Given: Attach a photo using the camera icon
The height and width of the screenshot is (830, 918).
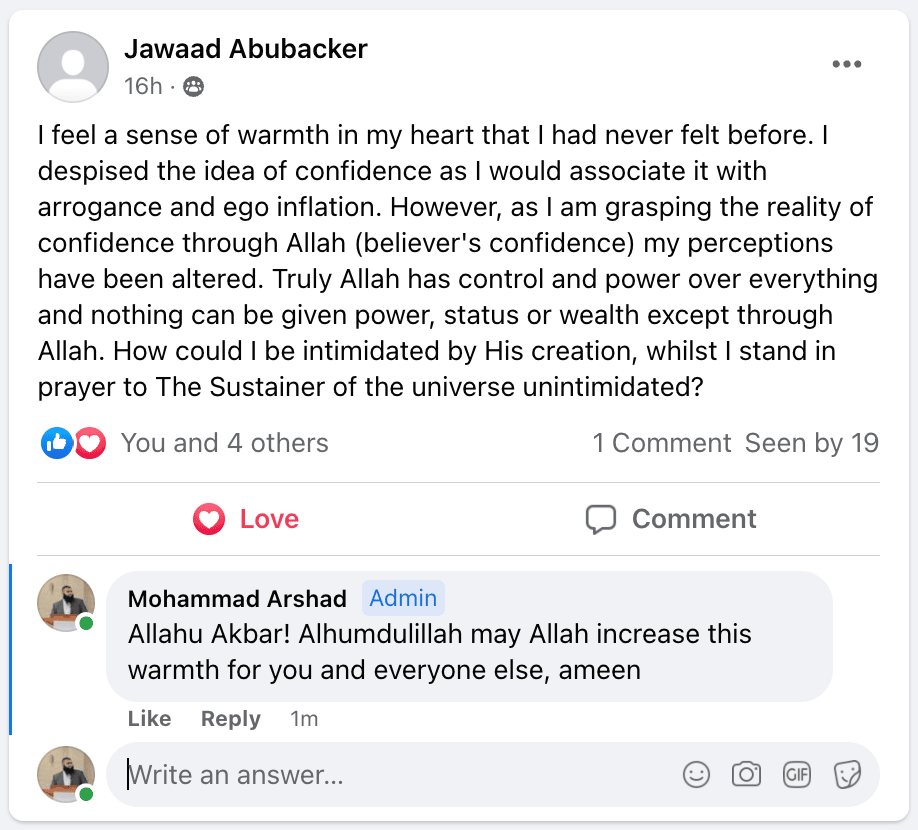Looking at the screenshot, I should click(746, 774).
